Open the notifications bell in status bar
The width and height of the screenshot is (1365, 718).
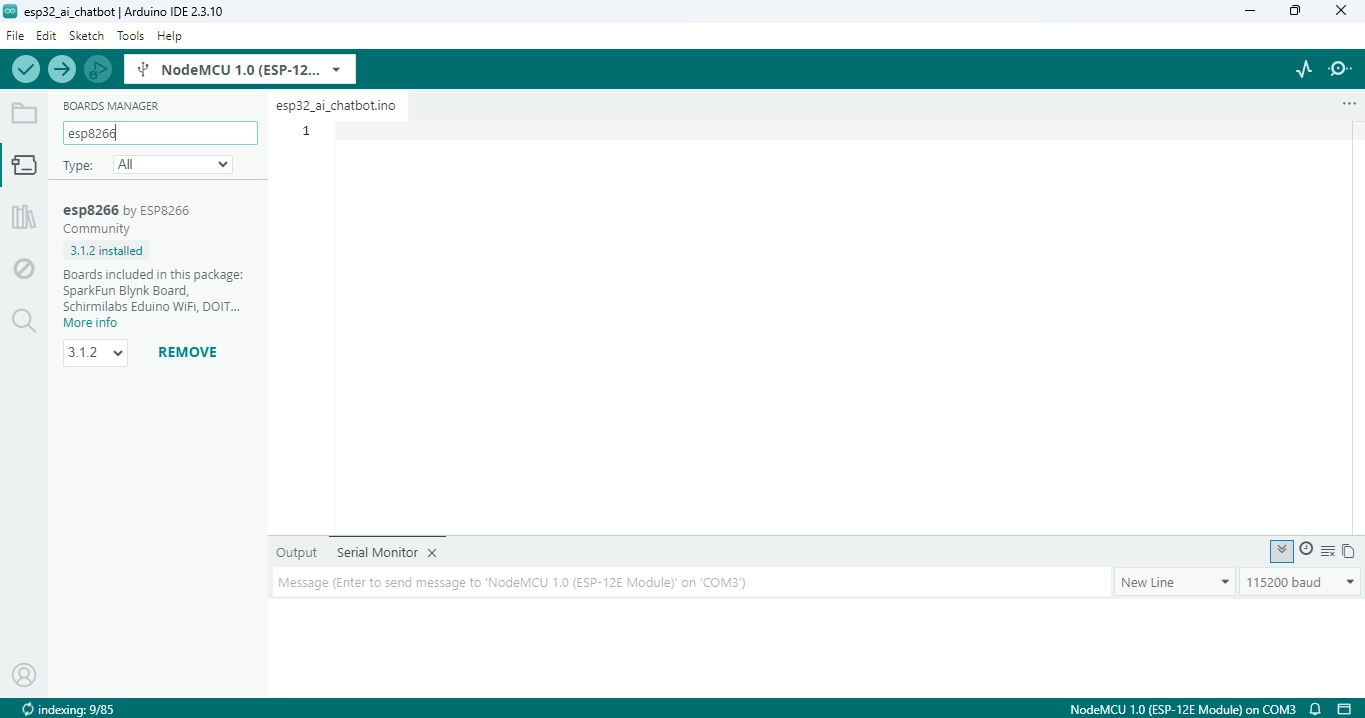tap(1316, 709)
